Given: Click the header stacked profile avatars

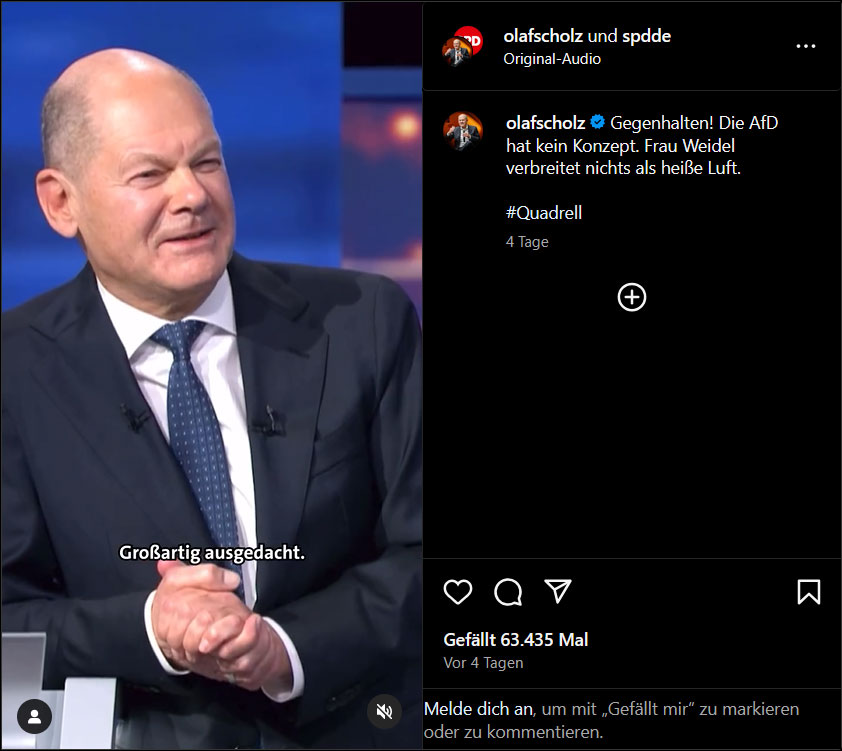Looking at the screenshot, I should 462,46.
